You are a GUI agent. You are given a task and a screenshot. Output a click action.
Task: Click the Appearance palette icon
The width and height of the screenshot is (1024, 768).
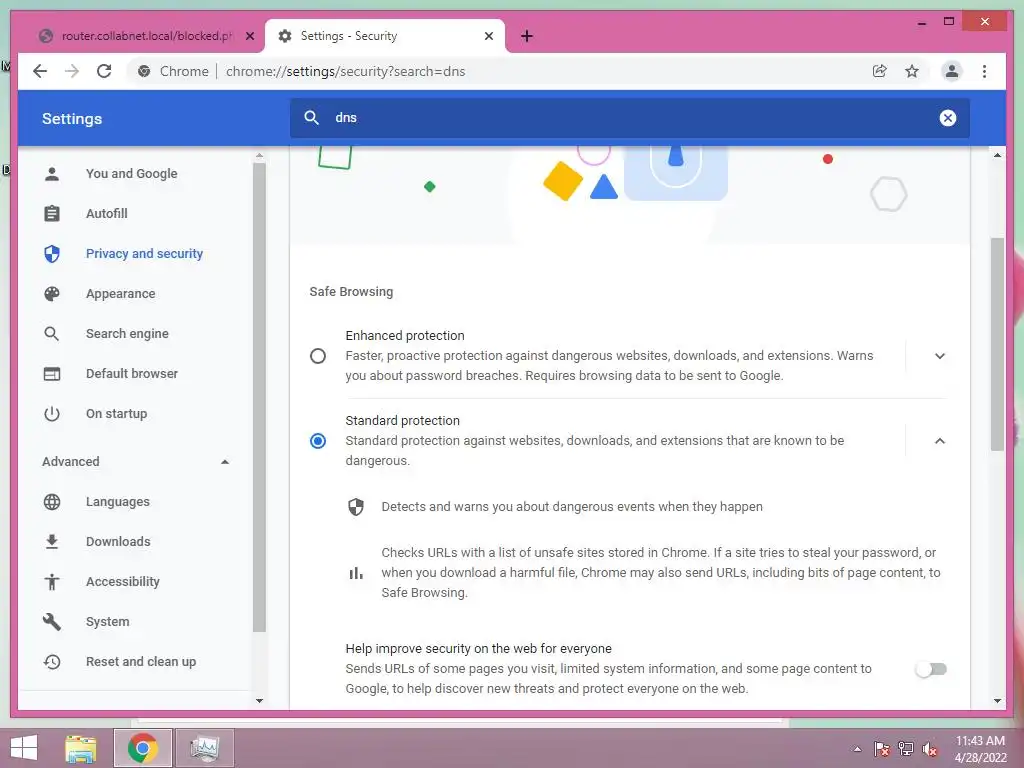pyautogui.click(x=52, y=294)
